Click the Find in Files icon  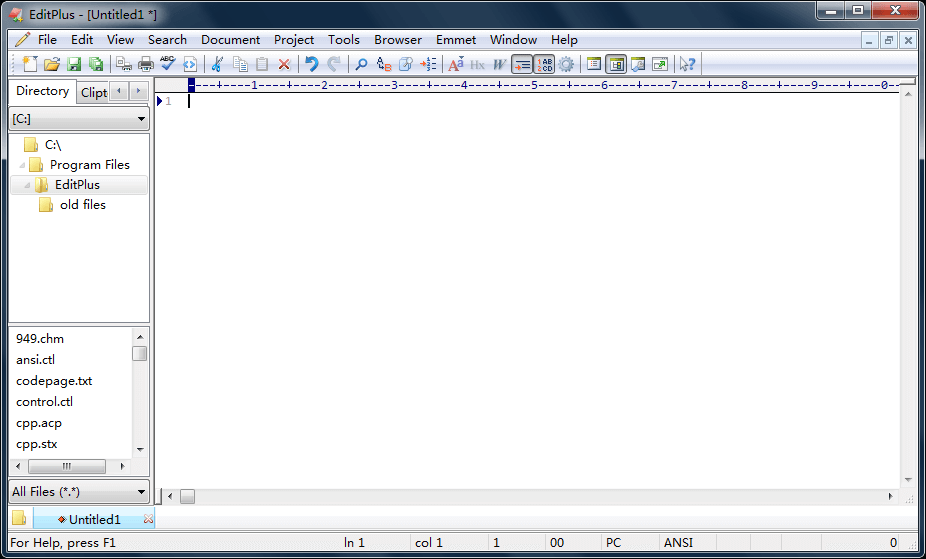(x=406, y=64)
